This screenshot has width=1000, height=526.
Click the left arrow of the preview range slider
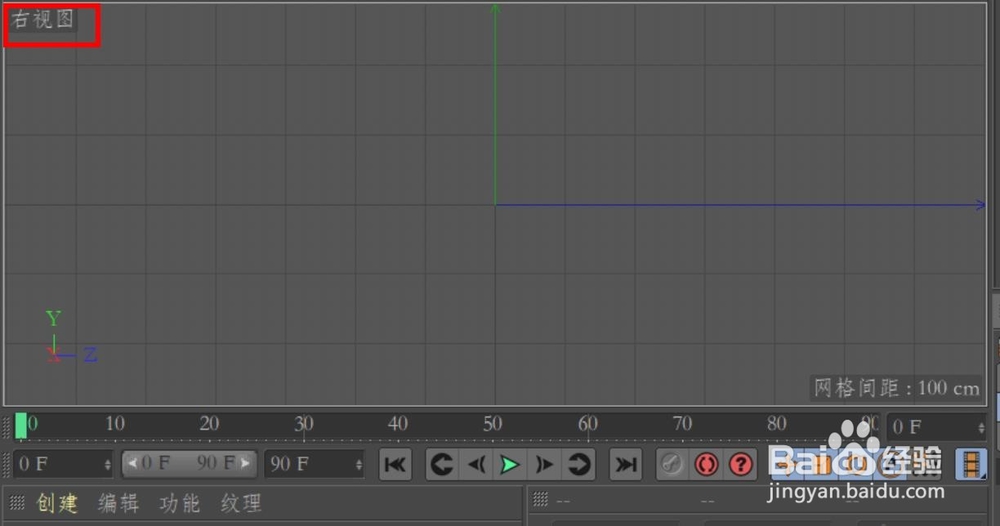132,464
